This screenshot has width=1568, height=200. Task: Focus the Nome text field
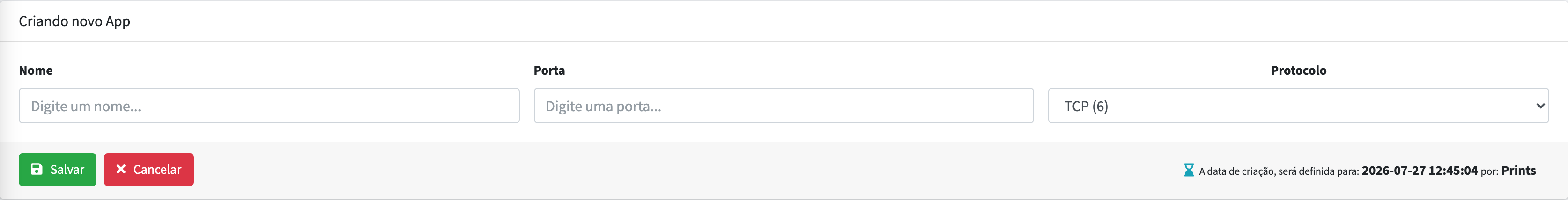(x=269, y=106)
